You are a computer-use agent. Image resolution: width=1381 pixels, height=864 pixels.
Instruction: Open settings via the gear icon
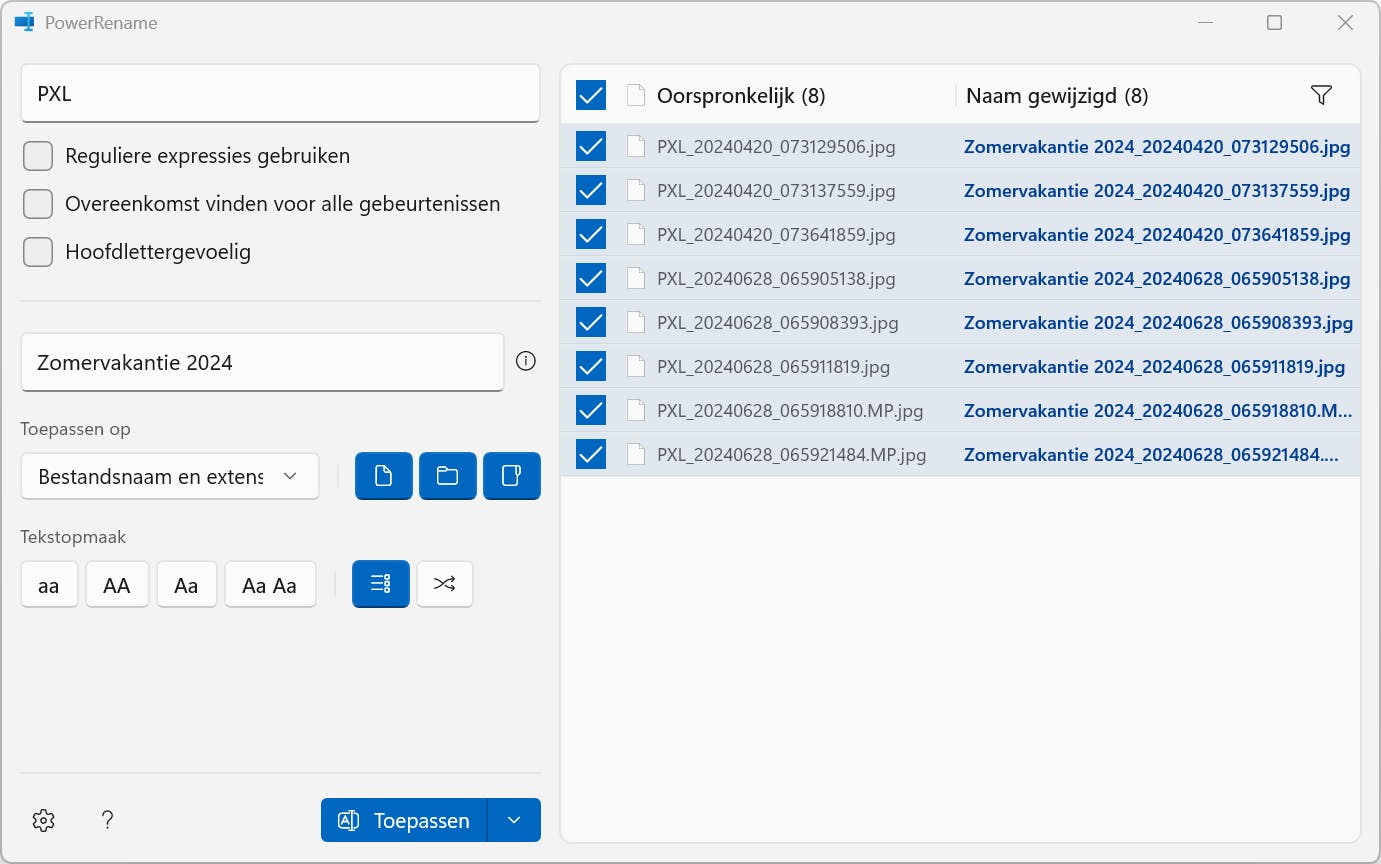tap(43, 821)
